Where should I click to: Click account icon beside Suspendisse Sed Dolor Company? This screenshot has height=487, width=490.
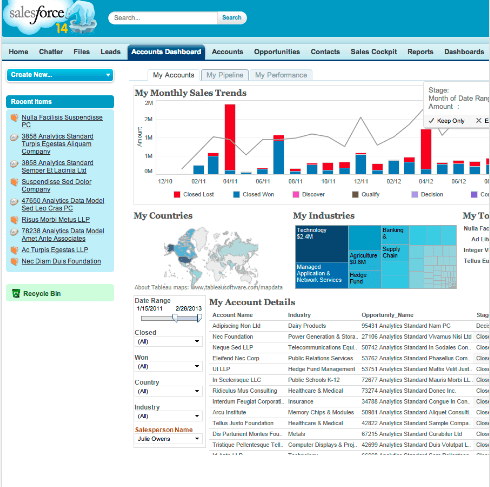[x=14, y=182]
